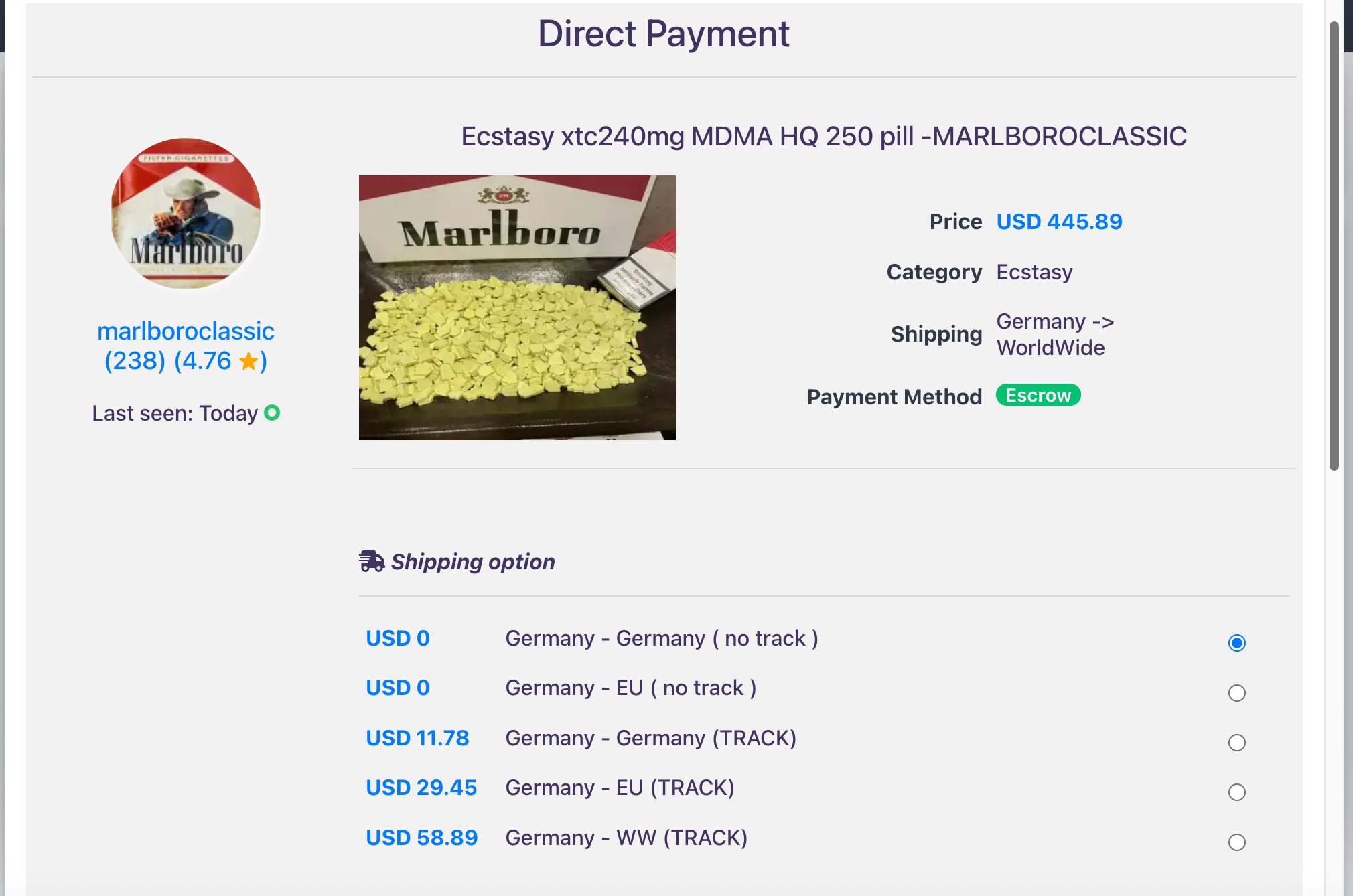The width and height of the screenshot is (1353, 896).
Task: Click the Last seen: Today text
Action: pyautogui.click(x=175, y=413)
